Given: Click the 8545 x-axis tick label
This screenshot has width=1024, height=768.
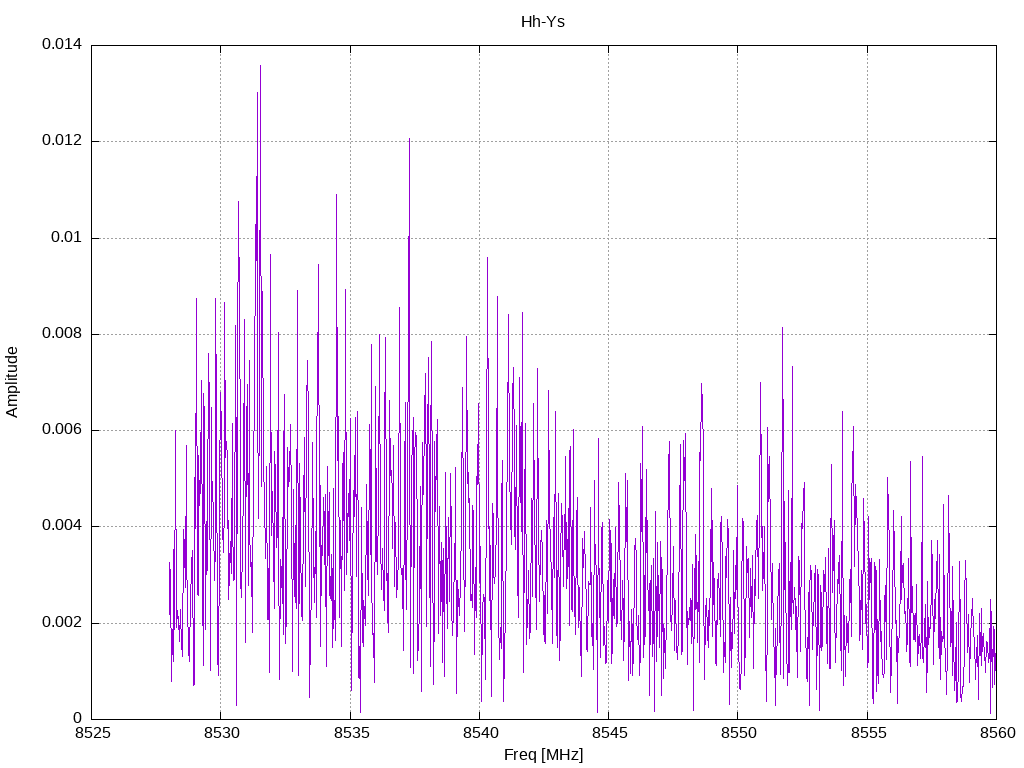Looking at the screenshot, I should (609, 733).
